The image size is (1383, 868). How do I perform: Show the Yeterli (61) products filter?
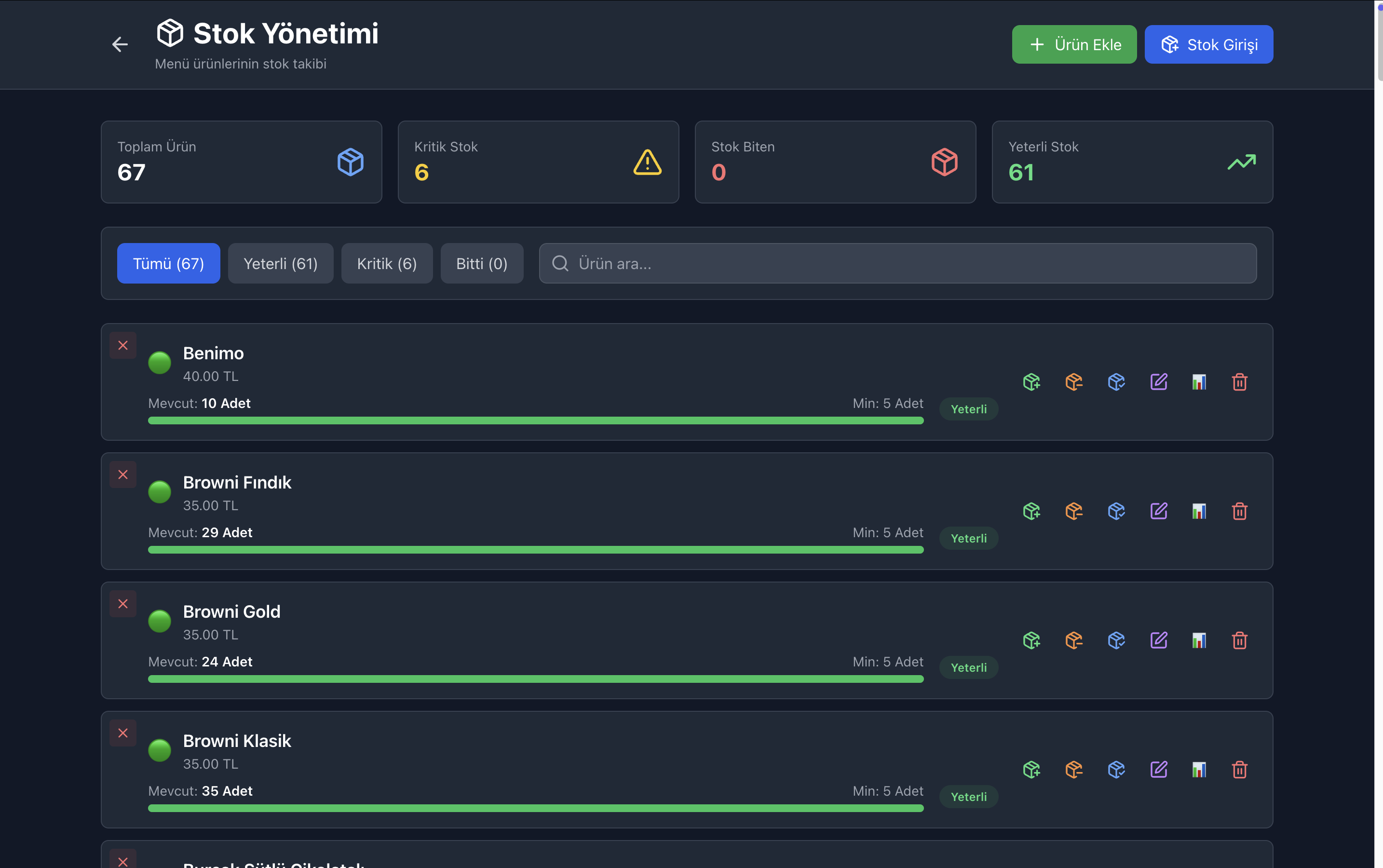(x=280, y=263)
